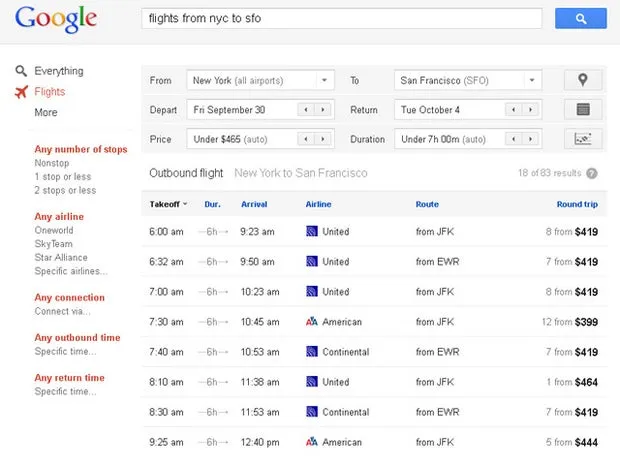Open Specific airlines... filter
The width and height of the screenshot is (620, 465).
[x=71, y=271]
